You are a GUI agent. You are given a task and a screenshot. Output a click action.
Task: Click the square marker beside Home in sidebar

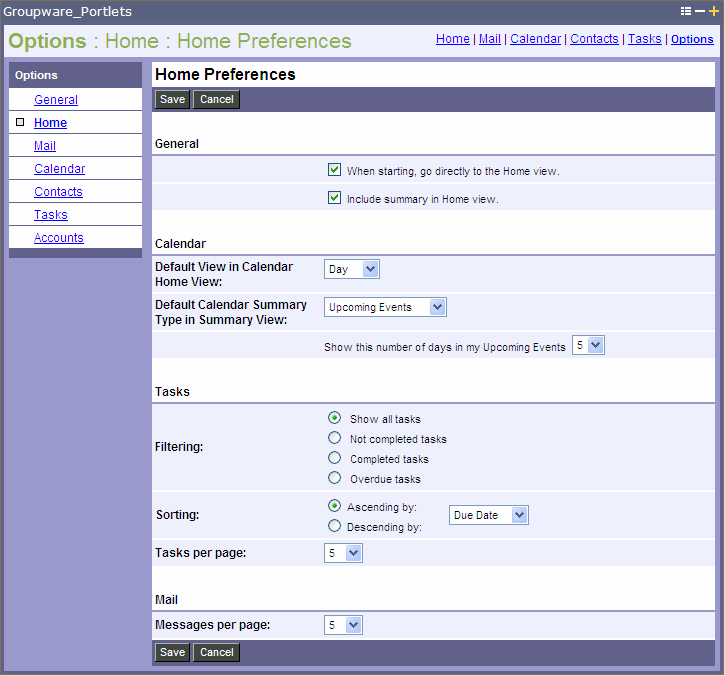tap(20, 122)
